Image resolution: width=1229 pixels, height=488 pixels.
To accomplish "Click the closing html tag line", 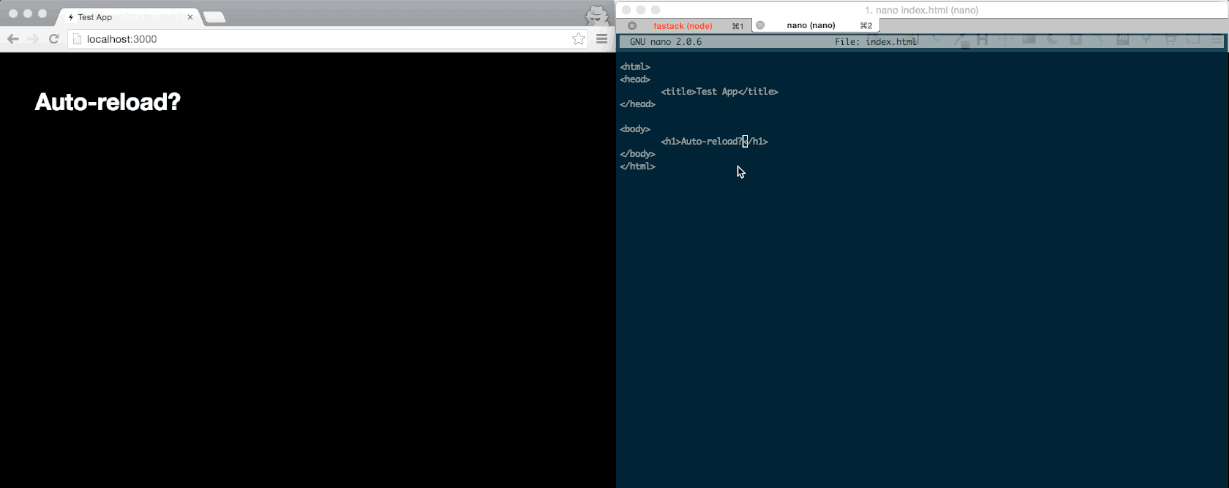I will pos(637,166).
